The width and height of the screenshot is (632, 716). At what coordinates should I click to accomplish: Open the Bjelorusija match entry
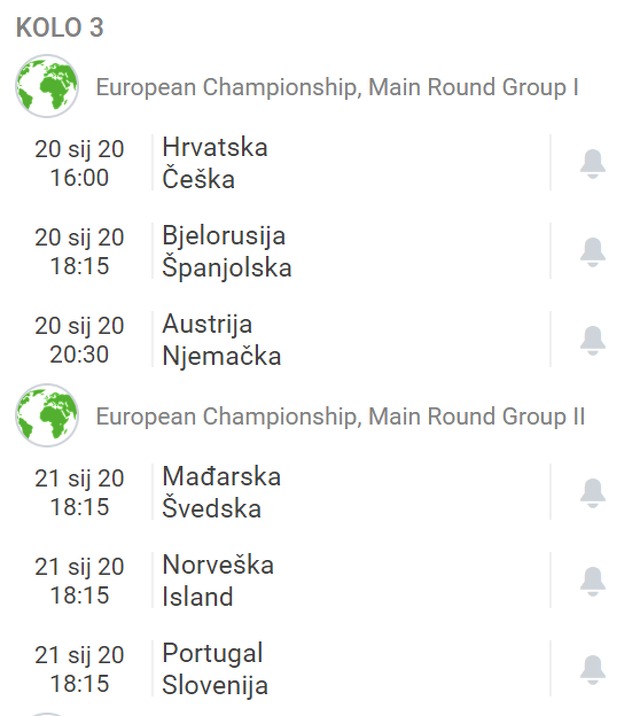(x=224, y=236)
